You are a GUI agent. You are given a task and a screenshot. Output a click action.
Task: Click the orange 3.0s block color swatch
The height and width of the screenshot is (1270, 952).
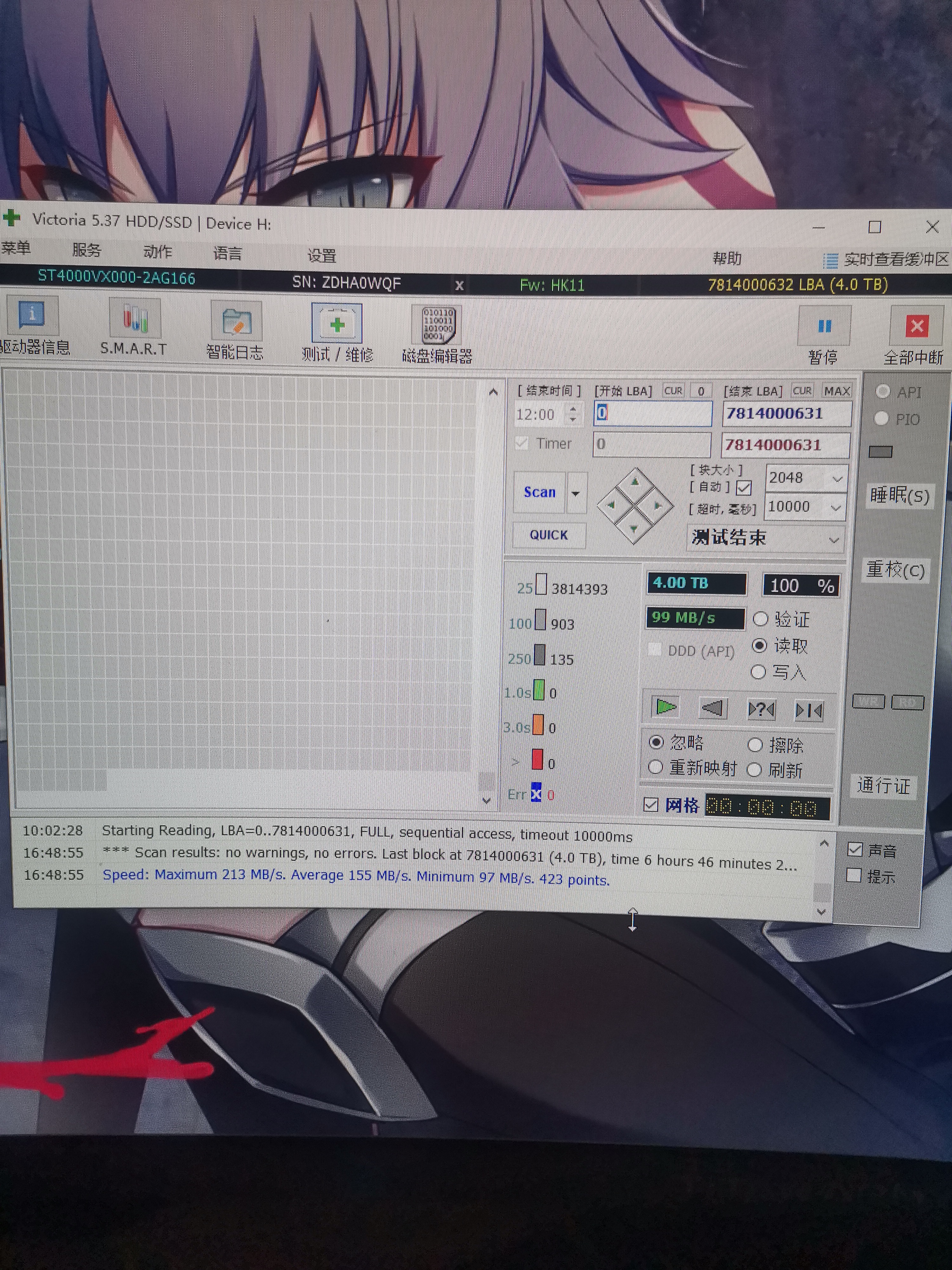point(538,725)
